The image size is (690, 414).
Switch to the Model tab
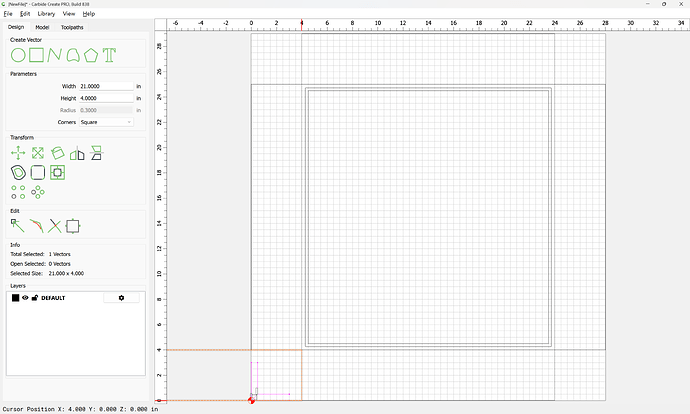tap(42, 27)
